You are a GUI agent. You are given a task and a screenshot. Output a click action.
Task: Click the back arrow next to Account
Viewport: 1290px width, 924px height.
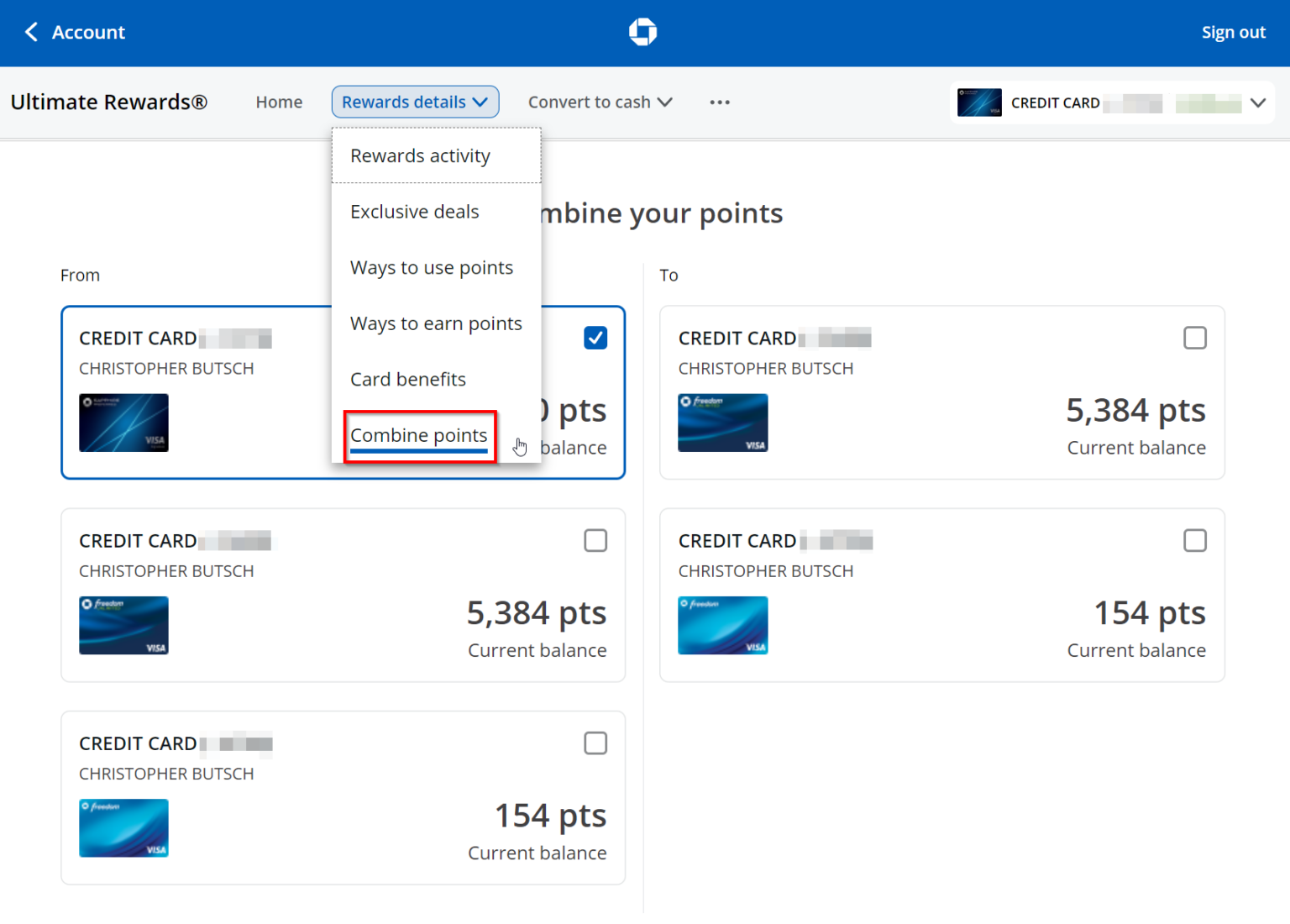(31, 31)
